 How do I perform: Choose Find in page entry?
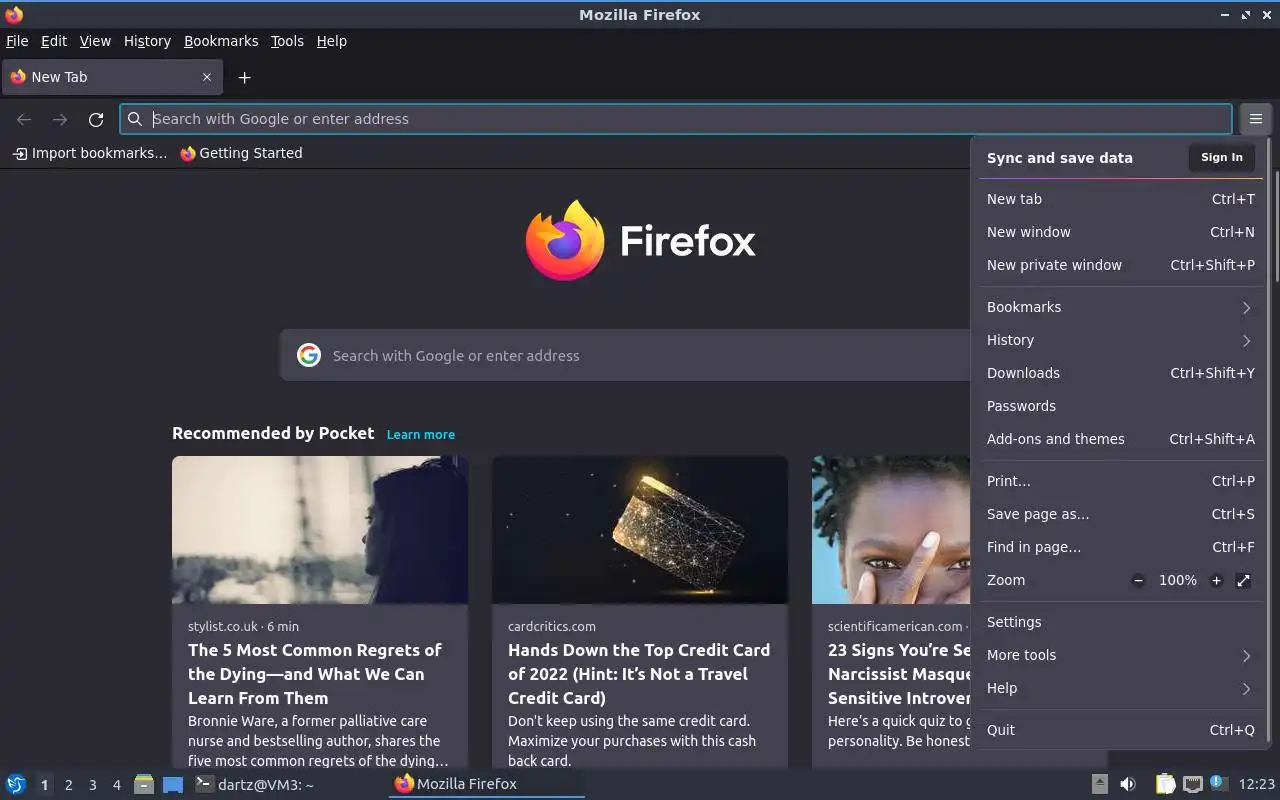click(1119, 547)
